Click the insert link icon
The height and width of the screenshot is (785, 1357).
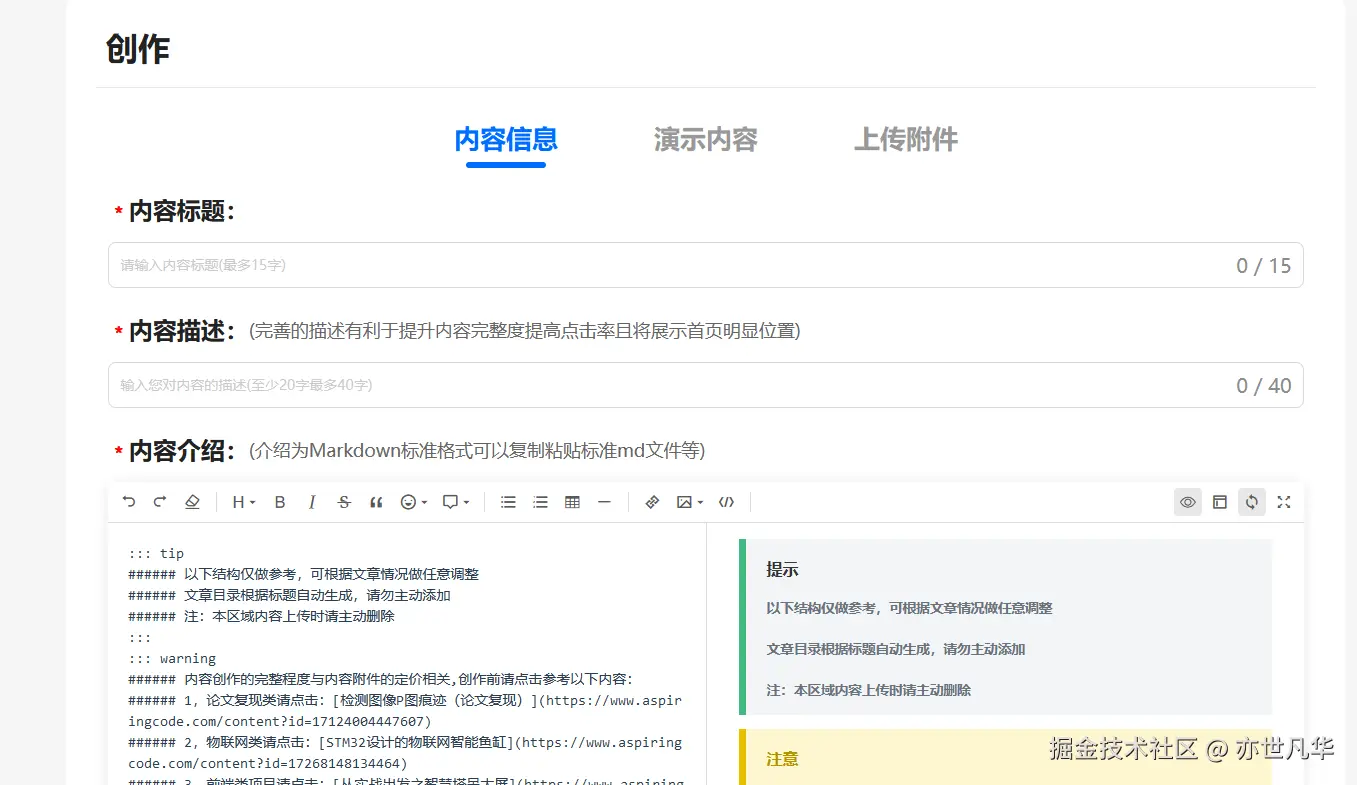click(651, 501)
